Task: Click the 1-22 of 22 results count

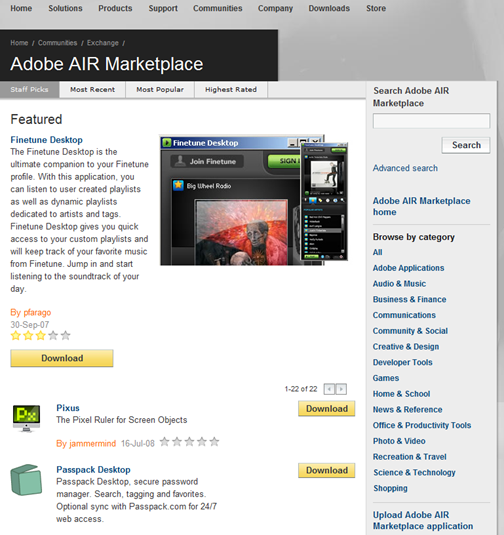Action: point(301,389)
